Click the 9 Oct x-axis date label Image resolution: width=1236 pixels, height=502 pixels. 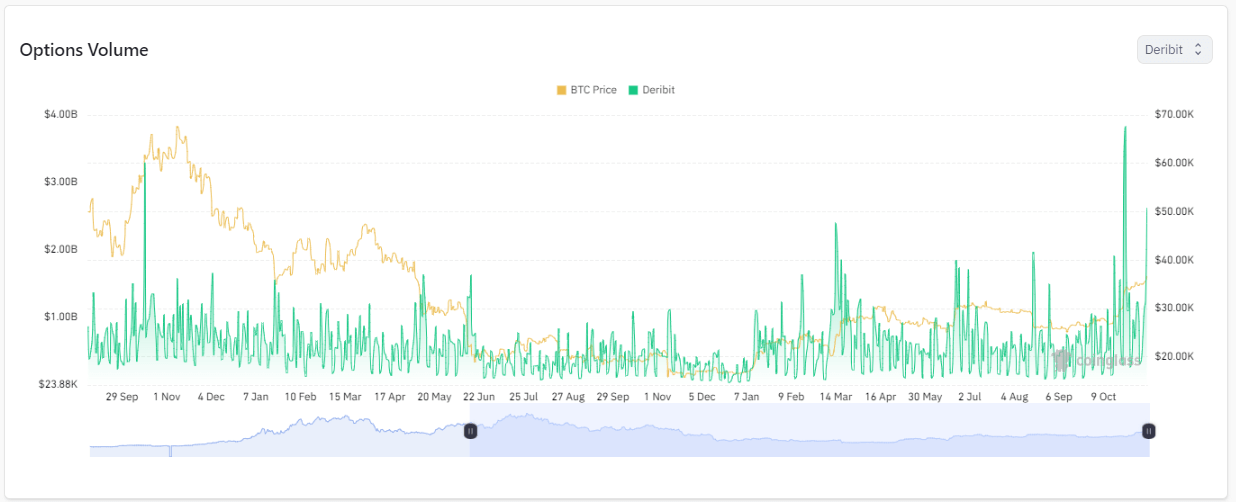click(1105, 397)
